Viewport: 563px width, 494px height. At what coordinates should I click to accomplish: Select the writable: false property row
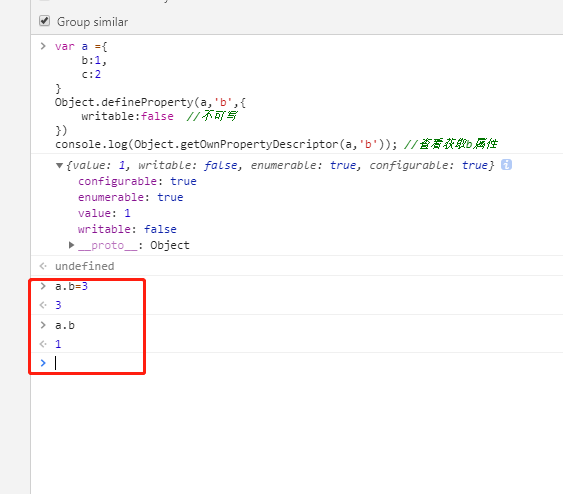point(127,229)
